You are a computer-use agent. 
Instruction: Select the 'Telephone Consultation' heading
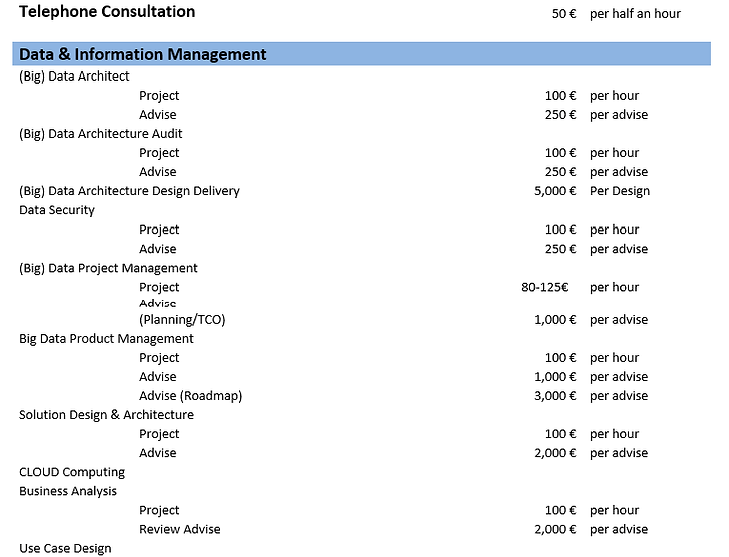(107, 12)
